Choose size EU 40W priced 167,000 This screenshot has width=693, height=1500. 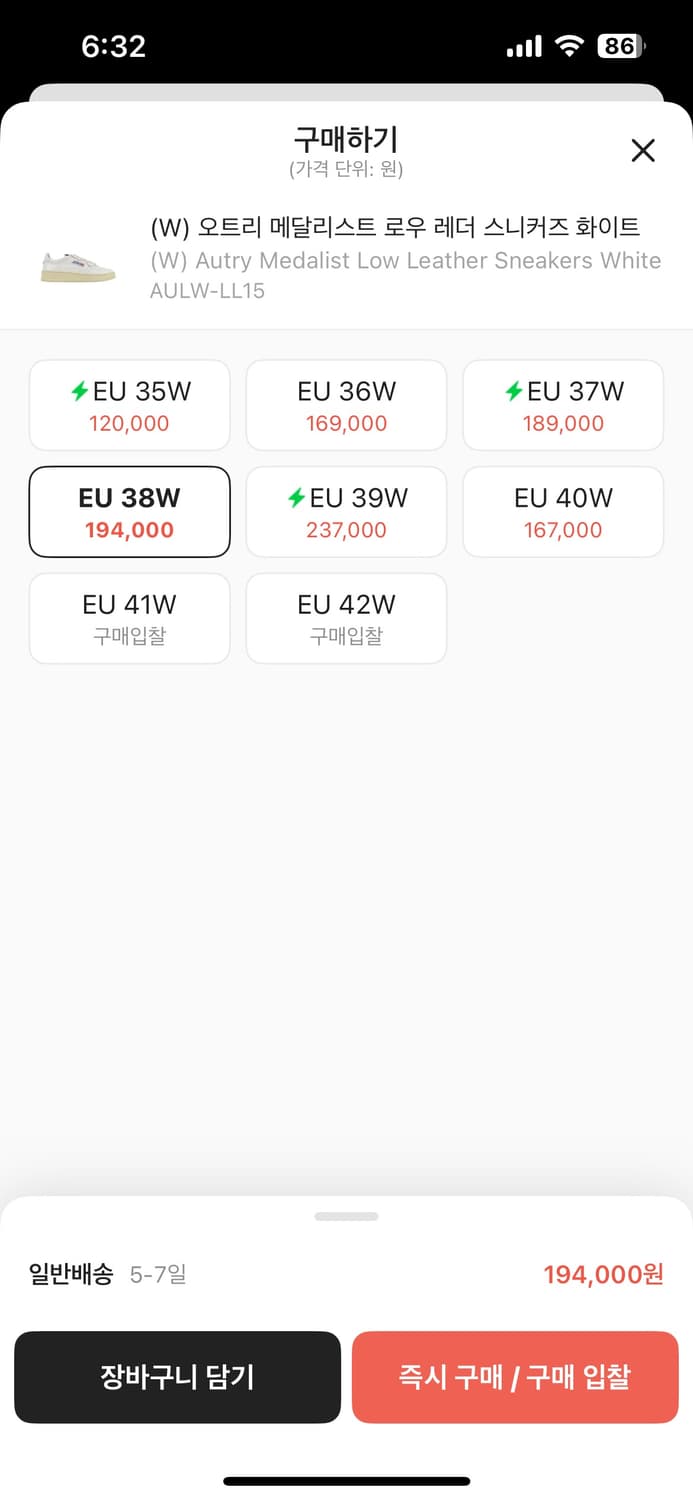[563, 512]
